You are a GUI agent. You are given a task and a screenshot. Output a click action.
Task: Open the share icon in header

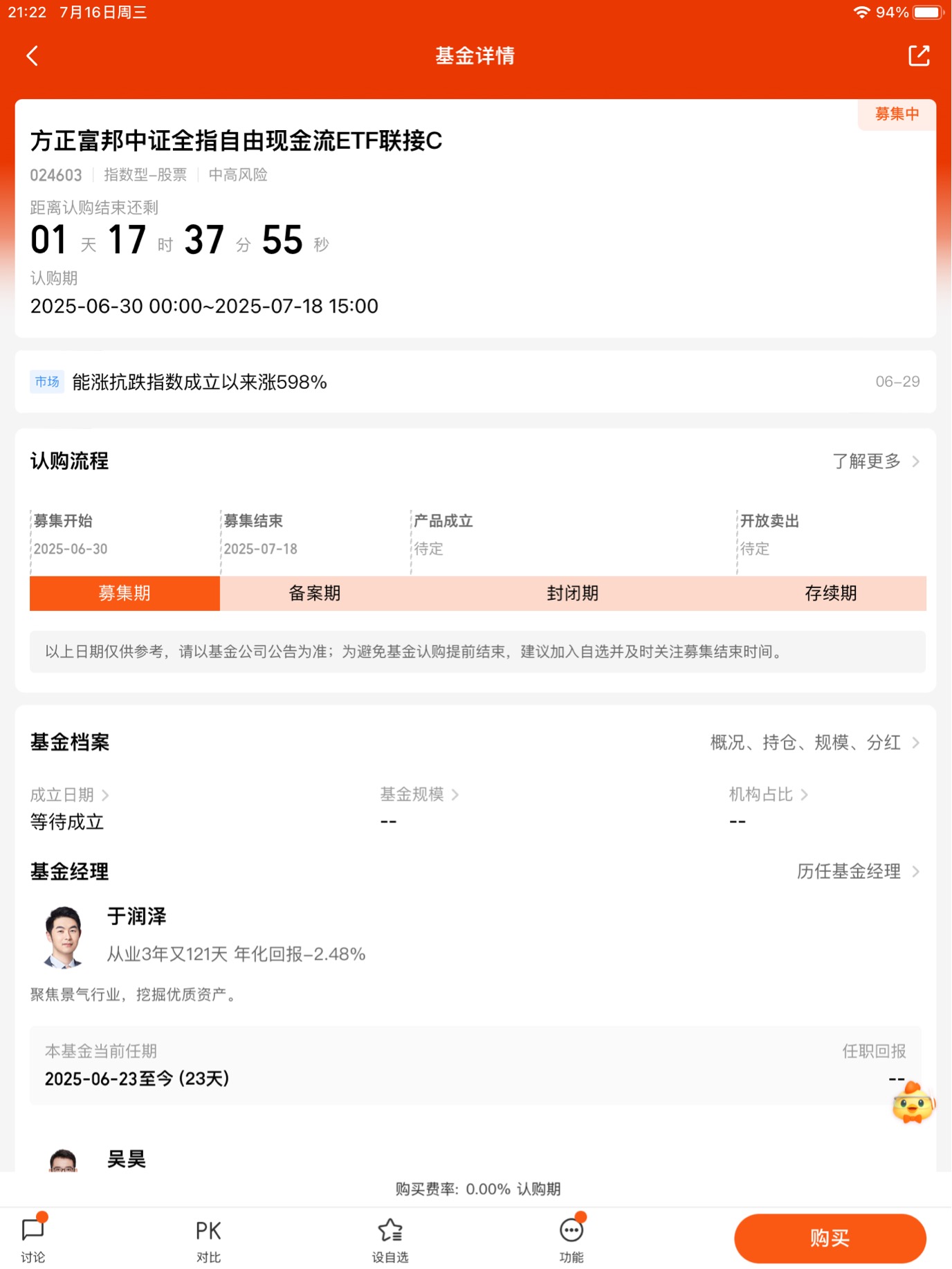coord(919,55)
